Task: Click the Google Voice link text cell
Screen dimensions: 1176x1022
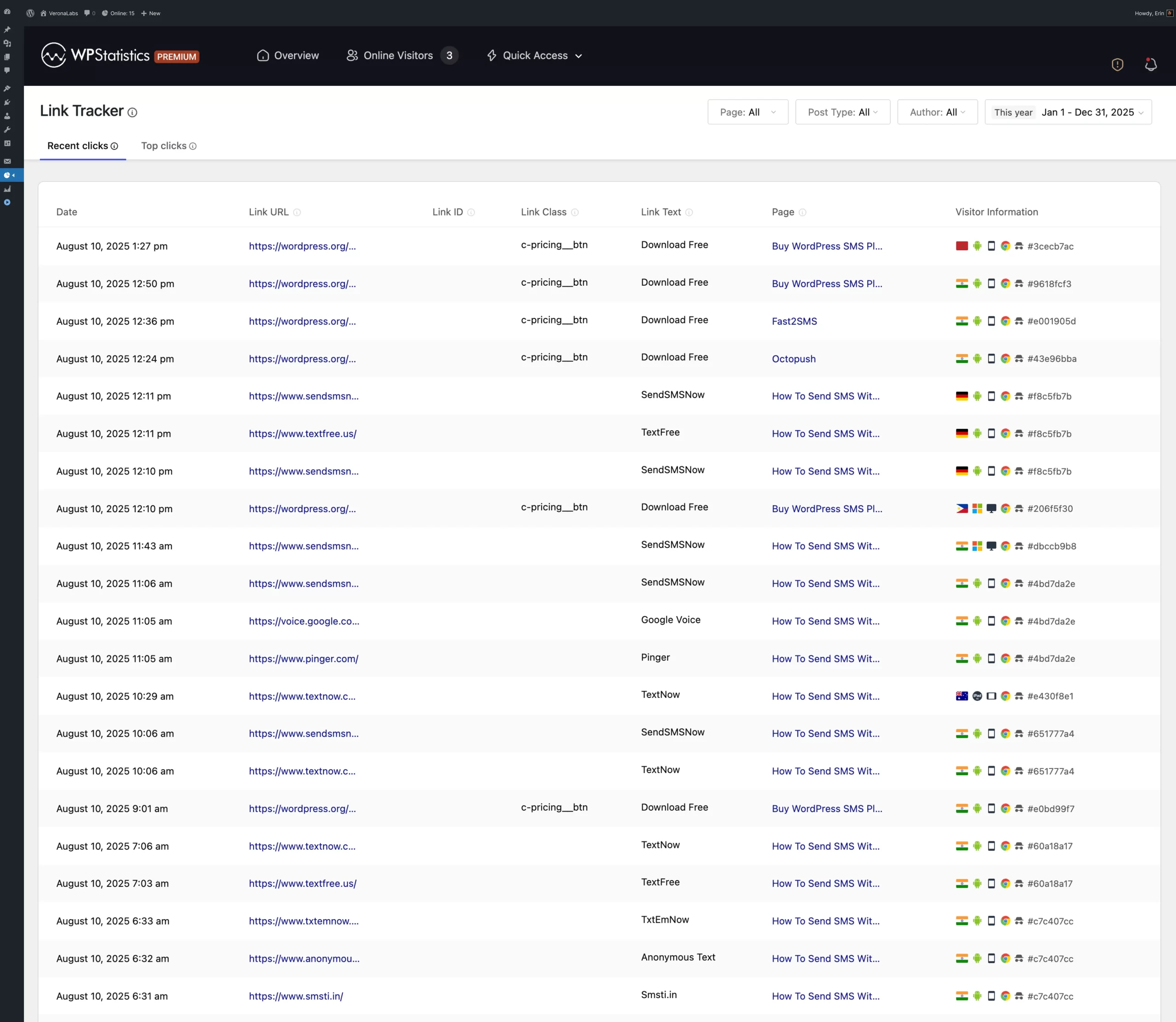Action: 671,620
